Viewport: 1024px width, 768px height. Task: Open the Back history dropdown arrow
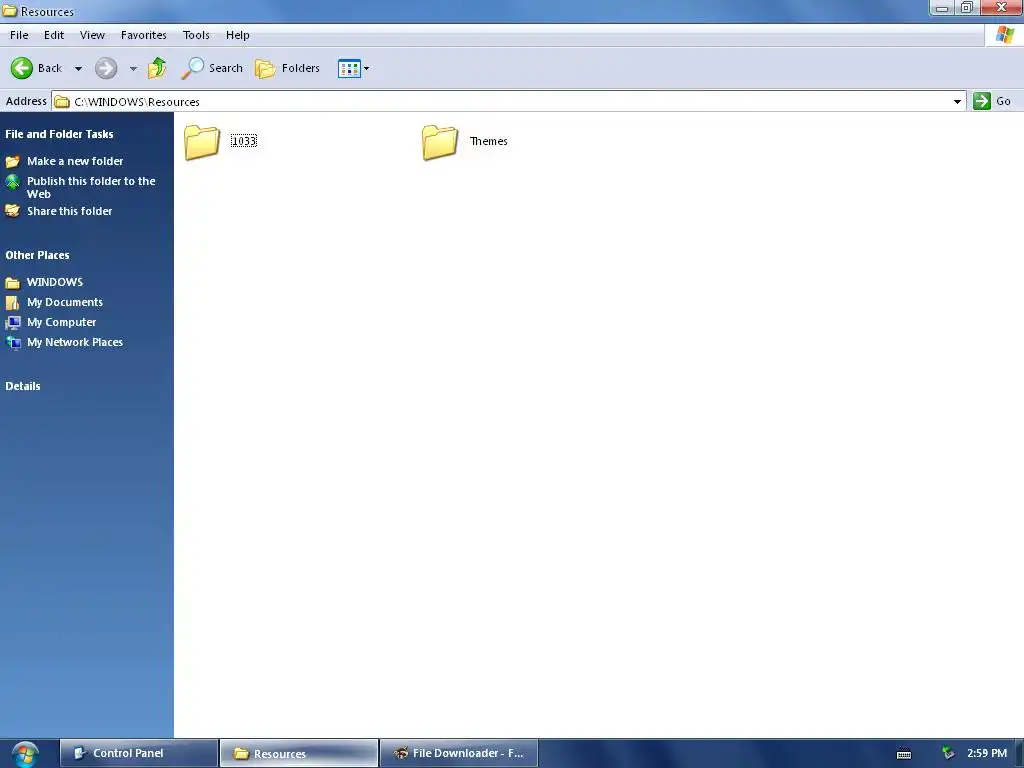78,69
